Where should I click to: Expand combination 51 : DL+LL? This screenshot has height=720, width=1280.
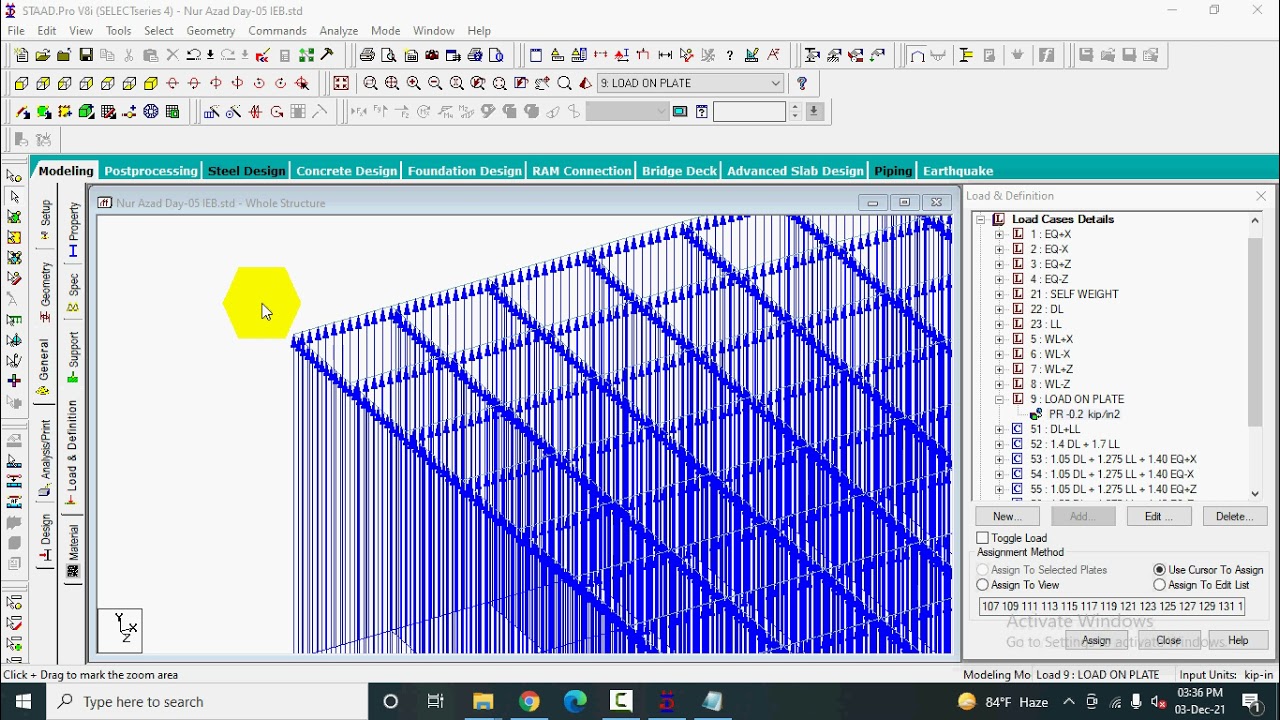(x=999, y=429)
